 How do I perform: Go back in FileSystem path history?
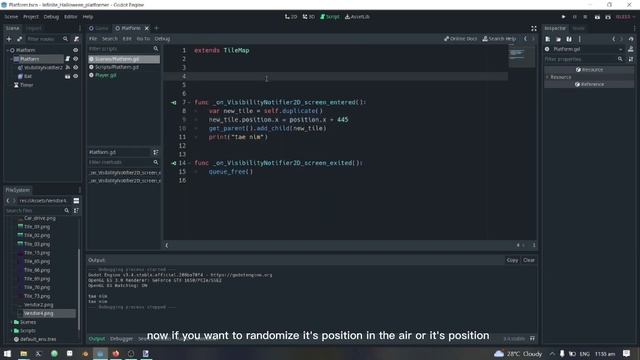8,201
